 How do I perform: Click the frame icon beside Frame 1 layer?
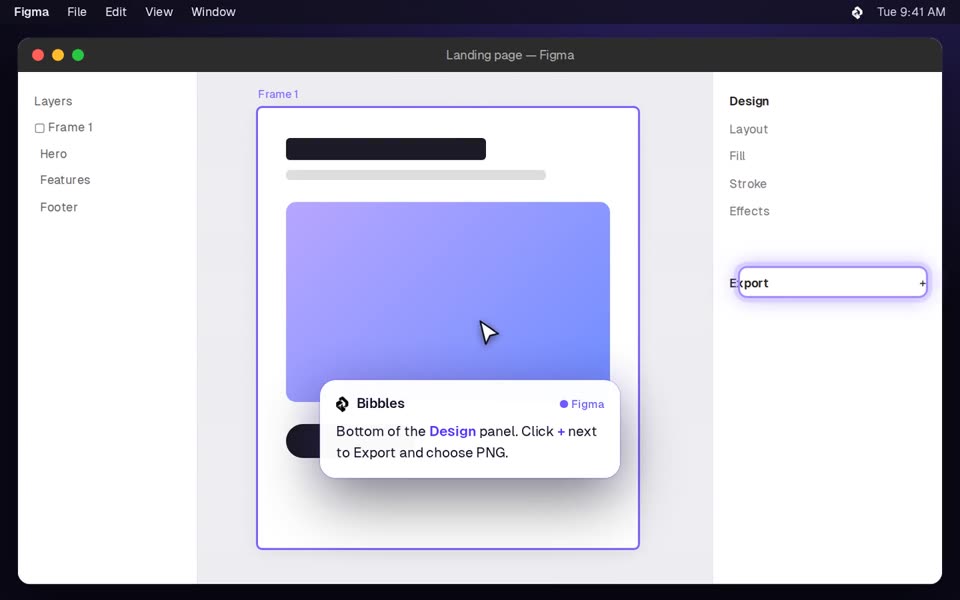coord(40,128)
